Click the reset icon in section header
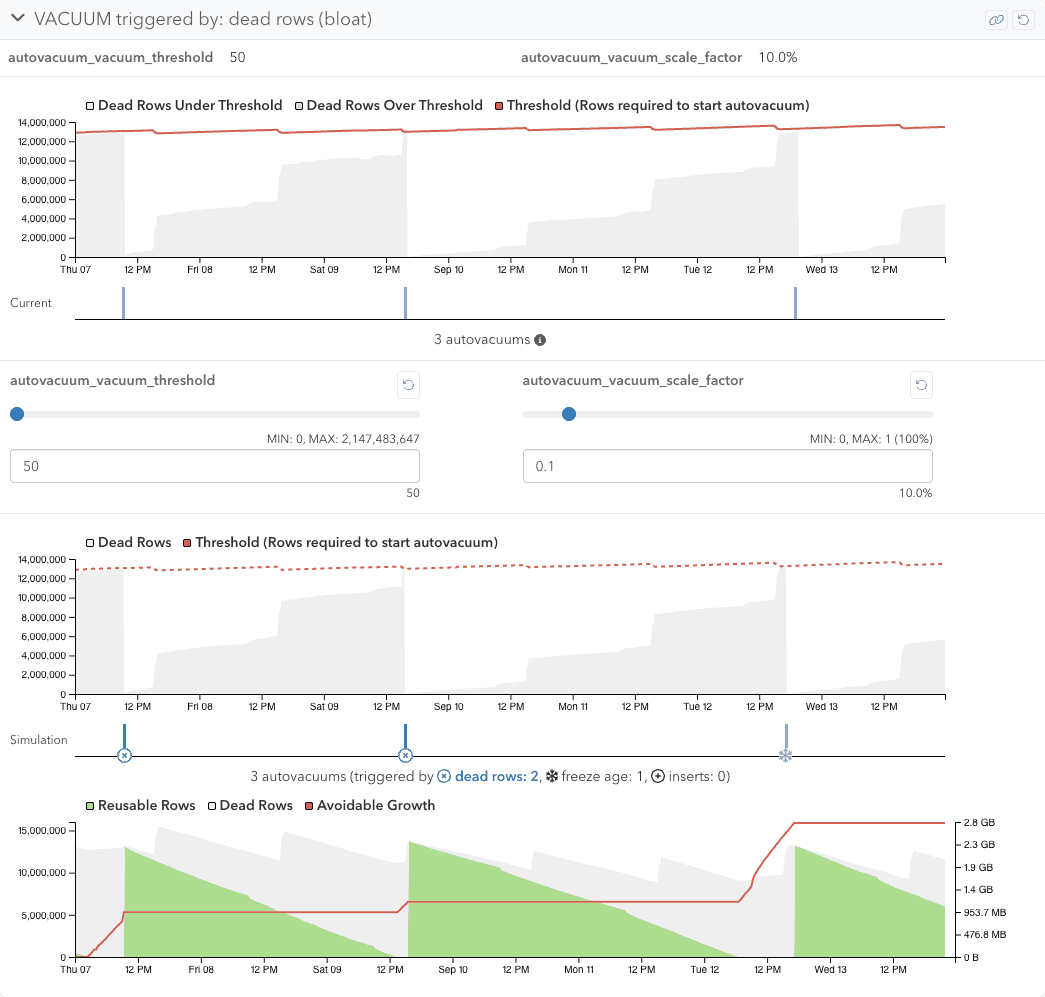This screenshot has width=1045, height=997. [1022, 20]
